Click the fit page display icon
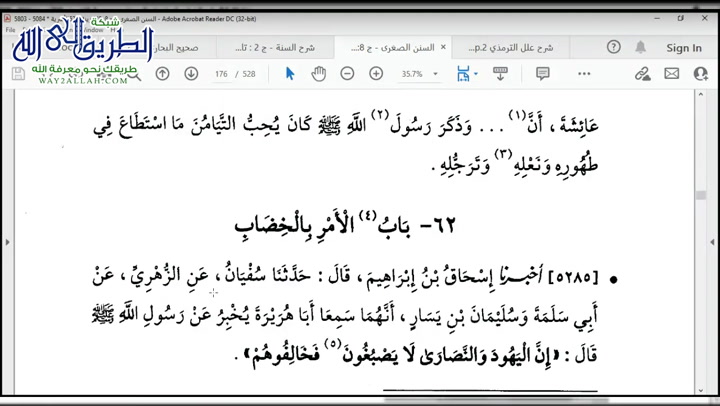This screenshot has width=720, height=406. [x=463, y=73]
